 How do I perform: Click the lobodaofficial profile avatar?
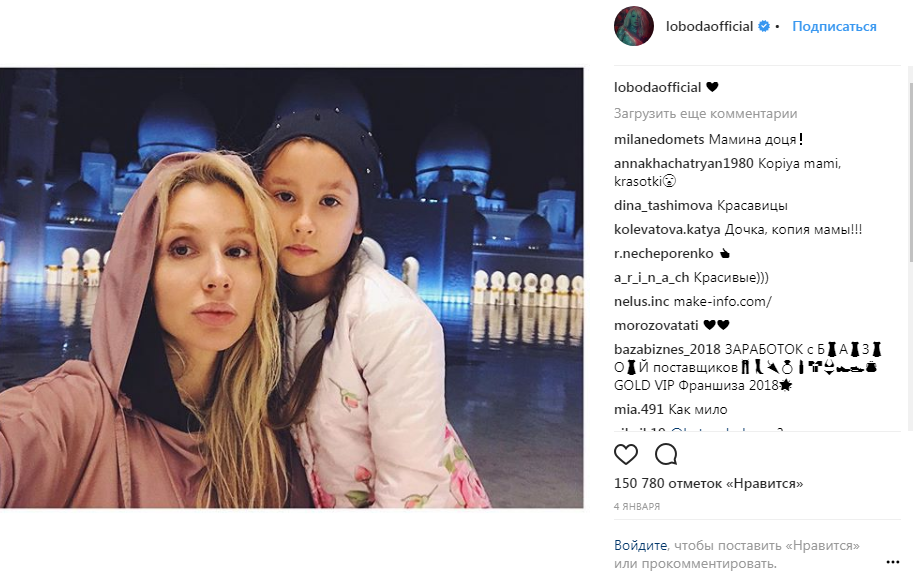click(634, 26)
